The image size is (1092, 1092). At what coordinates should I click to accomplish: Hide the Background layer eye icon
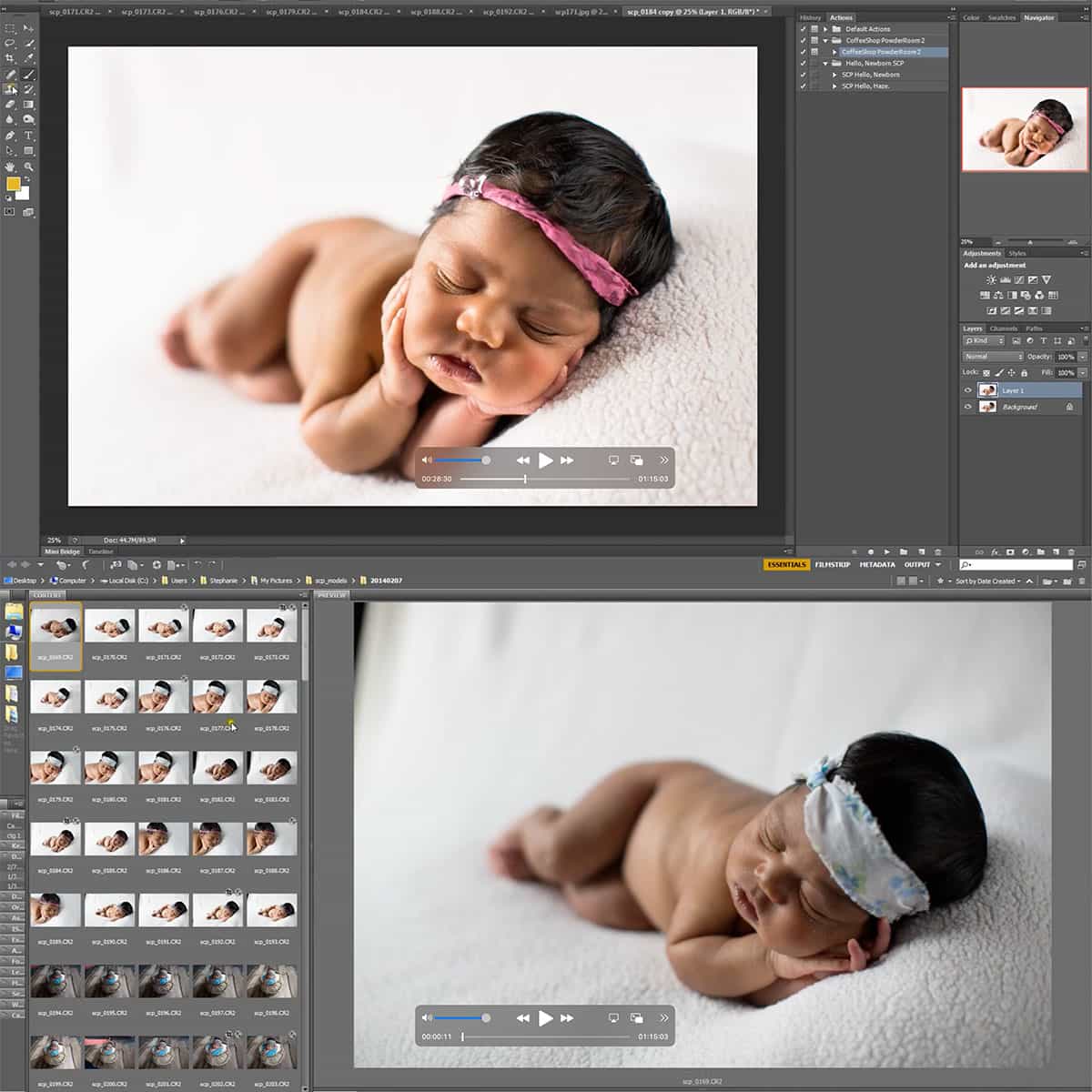pyautogui.click(x=967, y=407)
